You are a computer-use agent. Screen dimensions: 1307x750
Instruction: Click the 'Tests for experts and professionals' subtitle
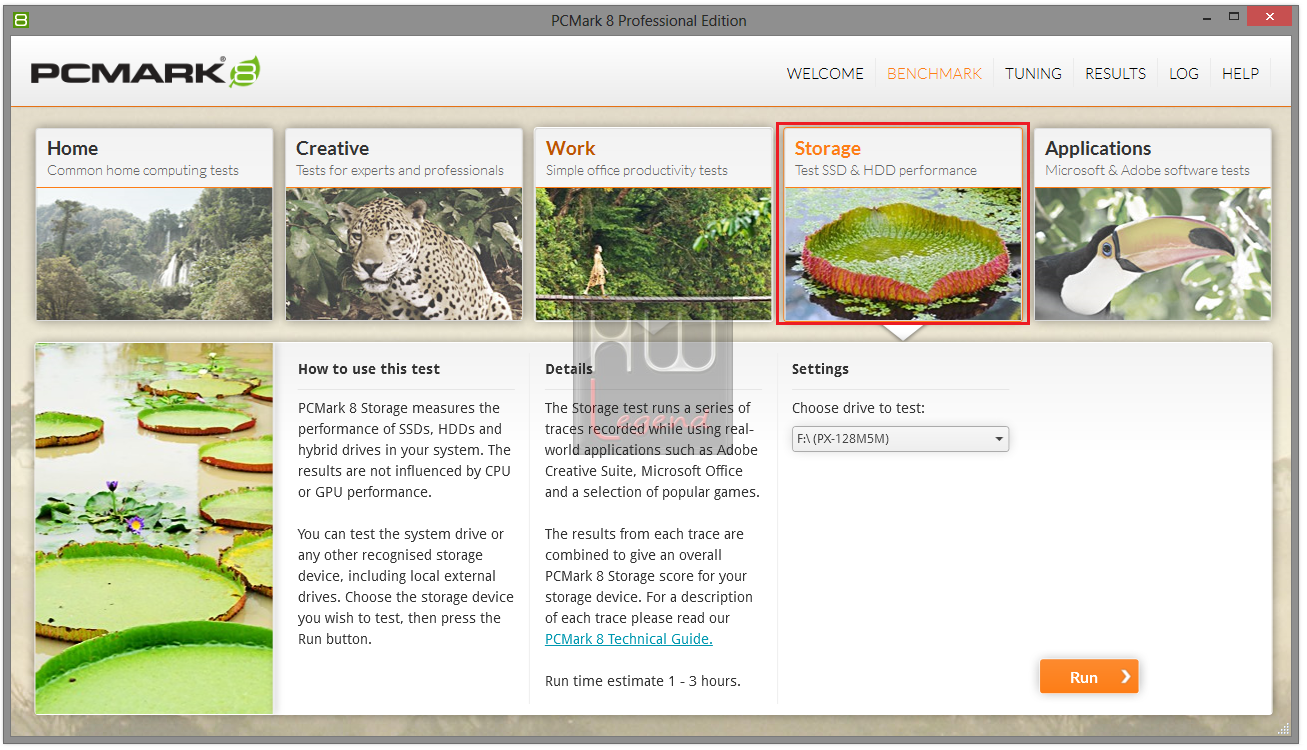(x=400, y=170)
